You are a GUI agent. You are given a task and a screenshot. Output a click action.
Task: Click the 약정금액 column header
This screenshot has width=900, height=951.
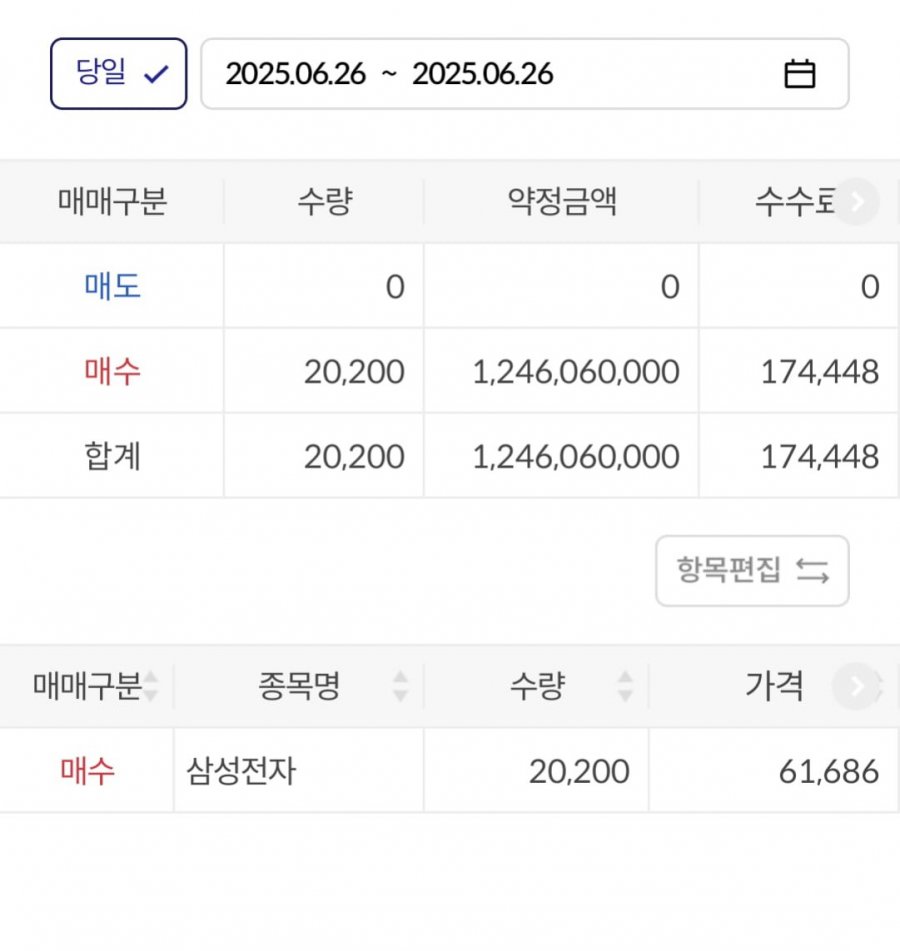(562, 202)
